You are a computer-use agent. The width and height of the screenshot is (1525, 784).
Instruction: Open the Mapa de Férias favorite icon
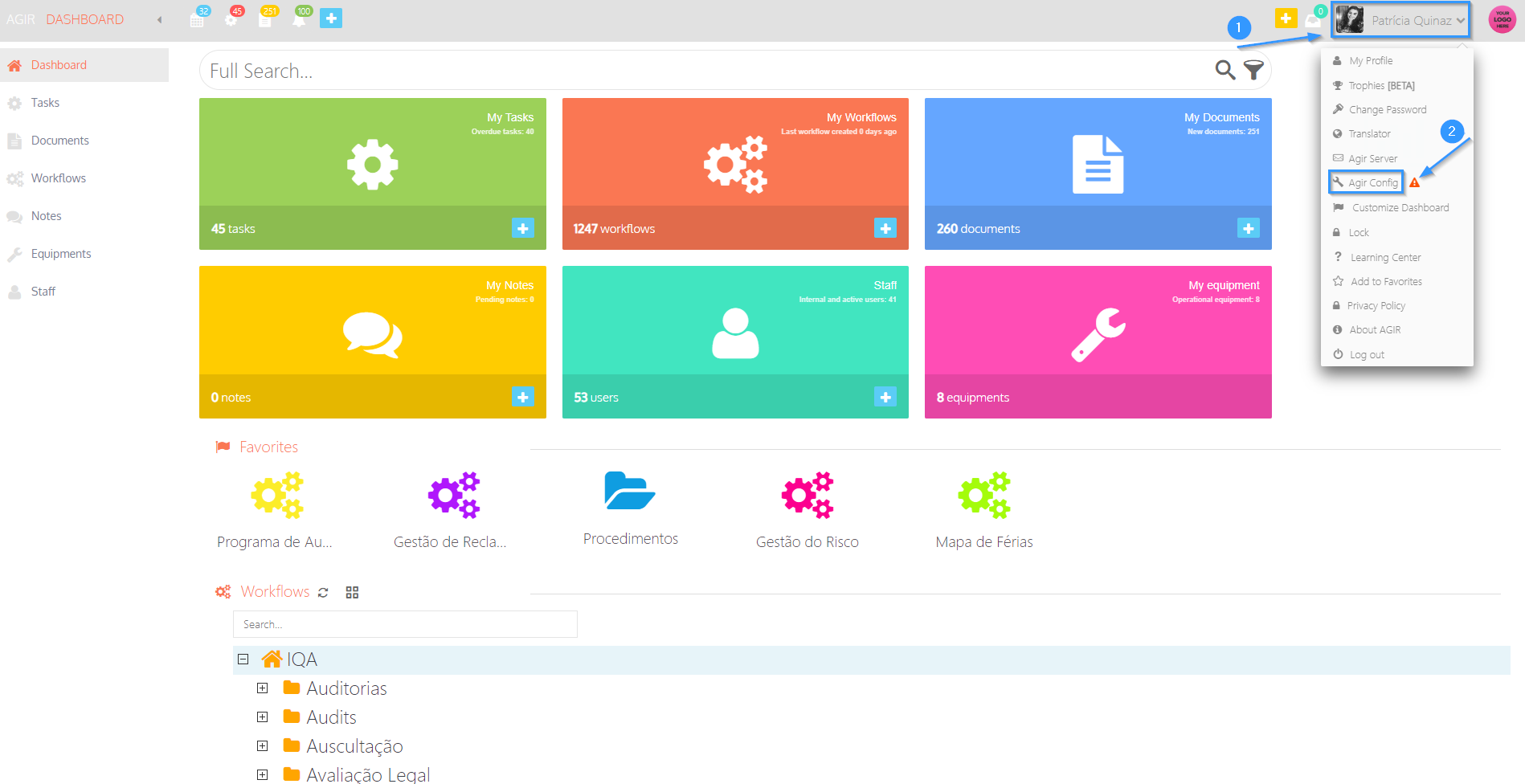click(x=984, y=495)
